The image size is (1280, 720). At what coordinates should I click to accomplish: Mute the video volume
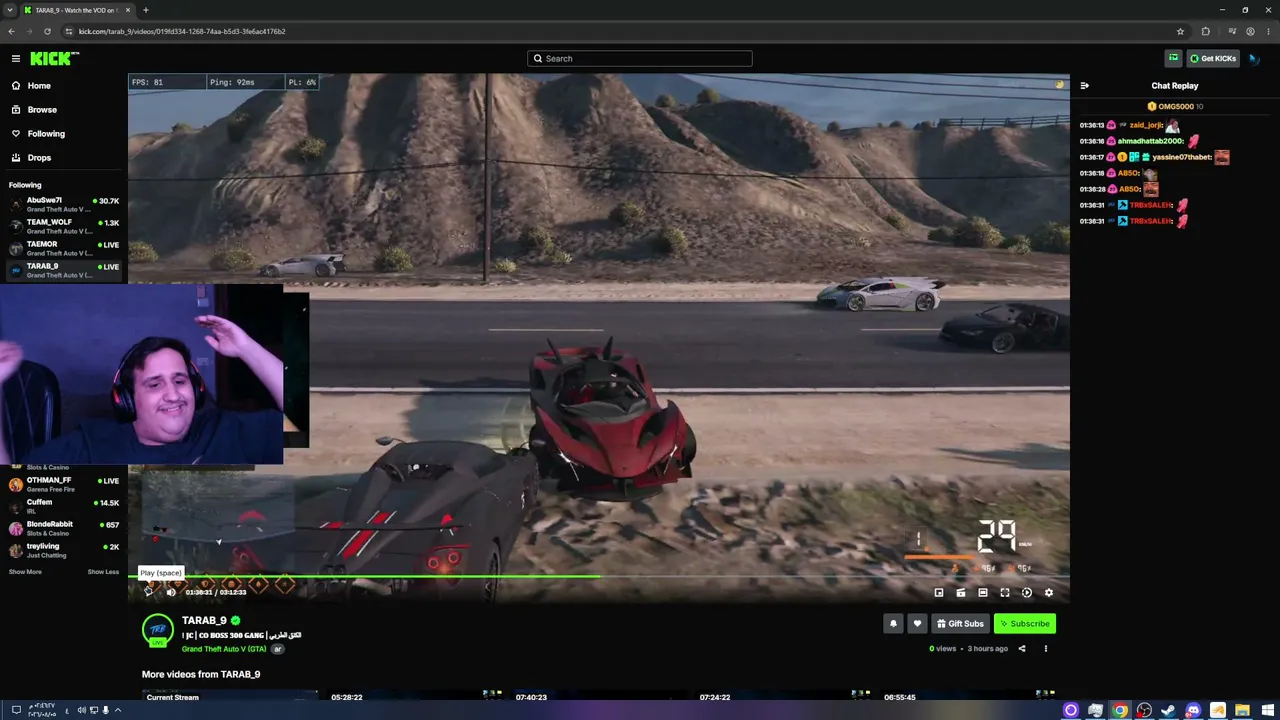coord(171,592)
